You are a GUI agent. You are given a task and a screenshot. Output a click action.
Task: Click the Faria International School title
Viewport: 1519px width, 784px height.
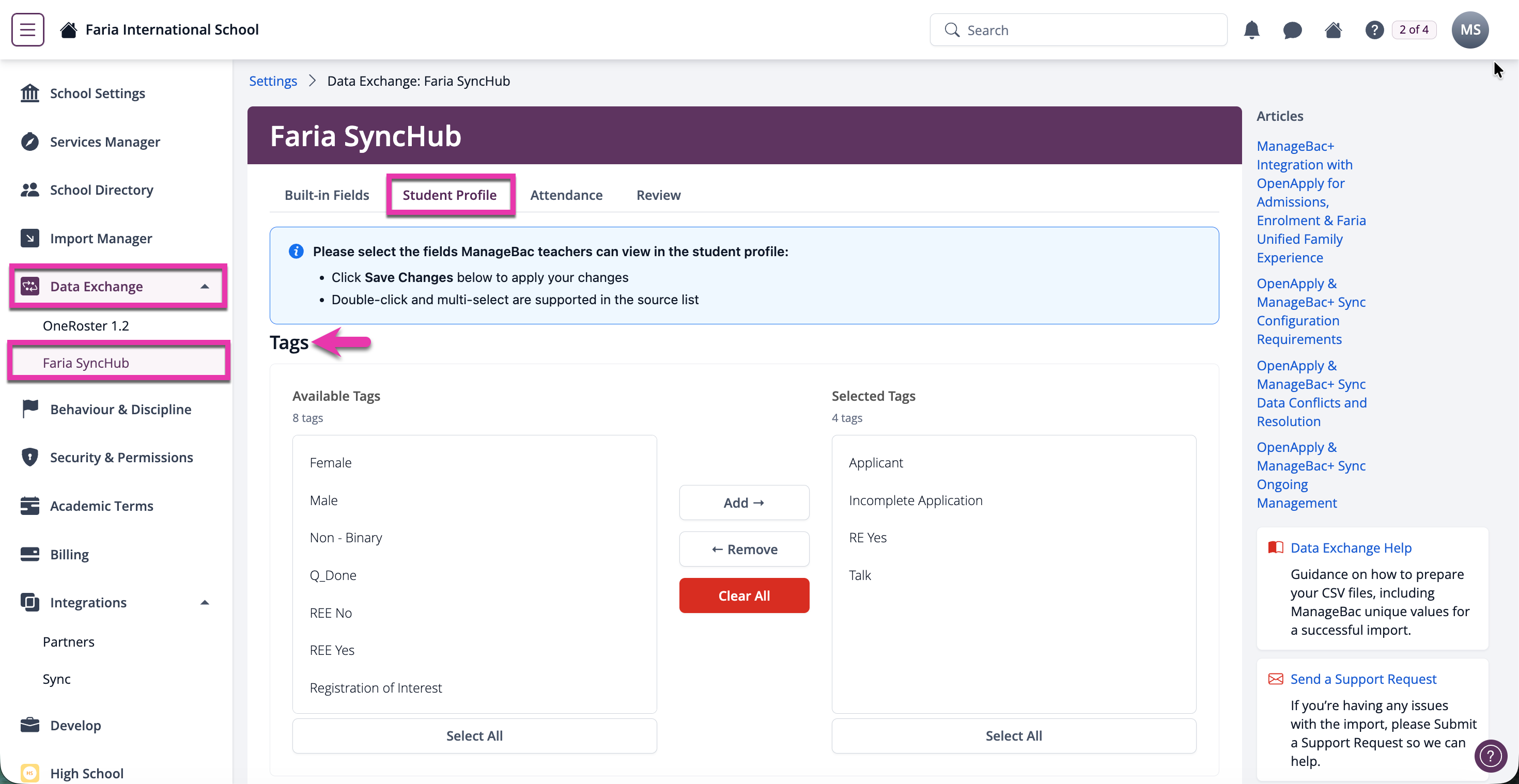[172, 29]
